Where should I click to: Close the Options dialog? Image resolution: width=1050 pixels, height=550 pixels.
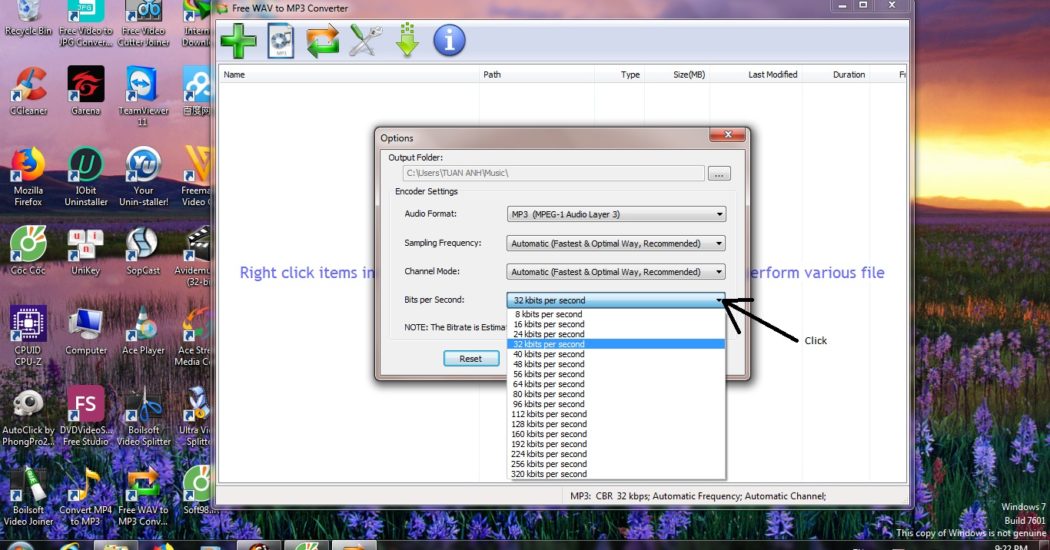point(727,135)
